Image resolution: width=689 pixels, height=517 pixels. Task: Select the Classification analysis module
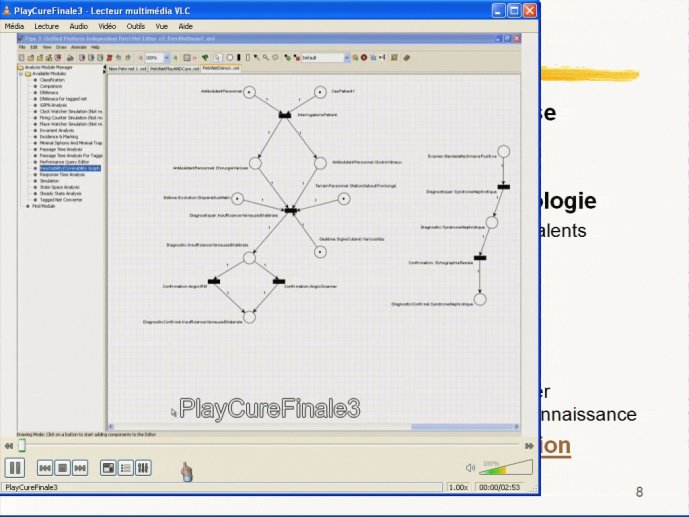click(x=52, y=80)
